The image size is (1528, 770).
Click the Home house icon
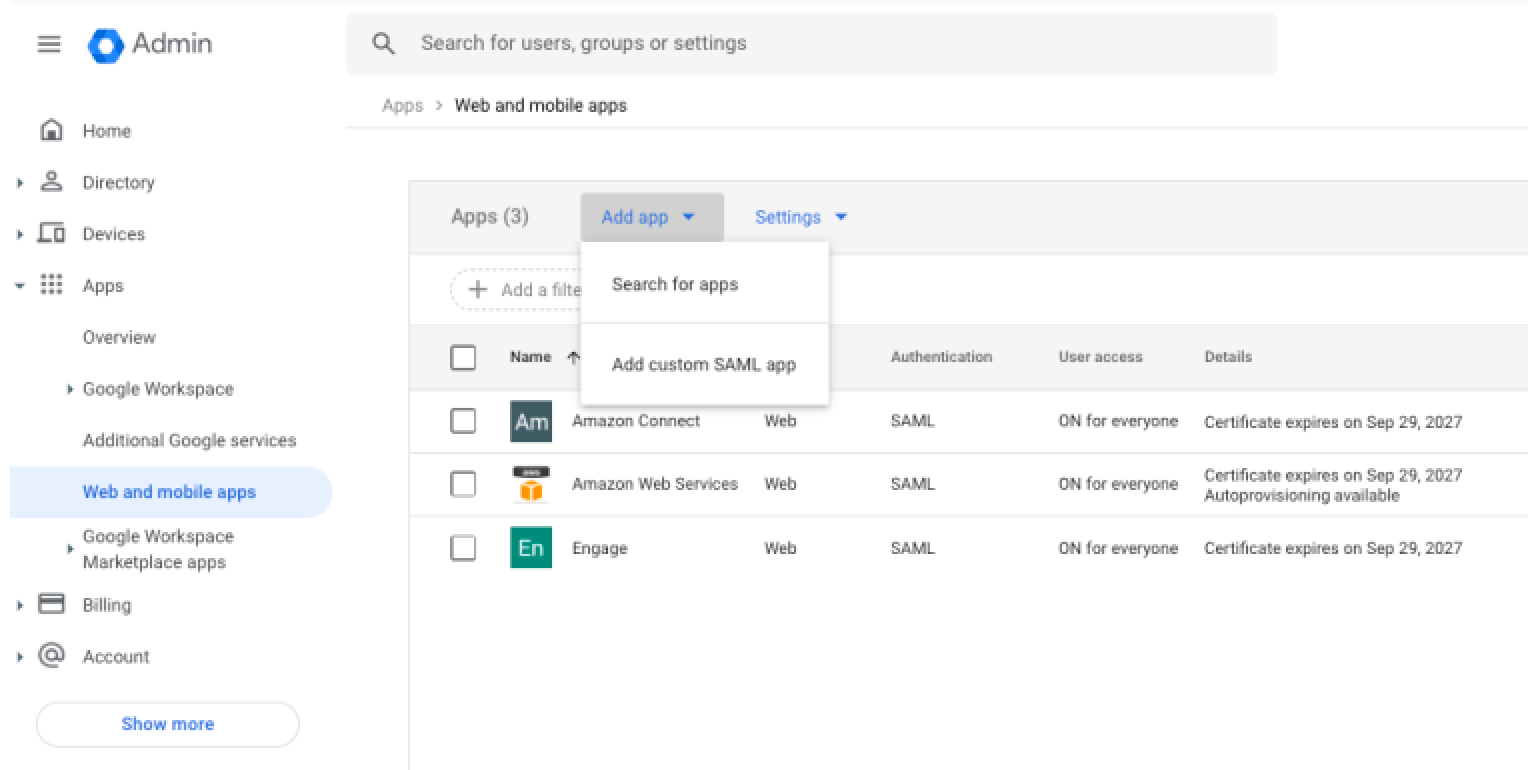(50, 131)
